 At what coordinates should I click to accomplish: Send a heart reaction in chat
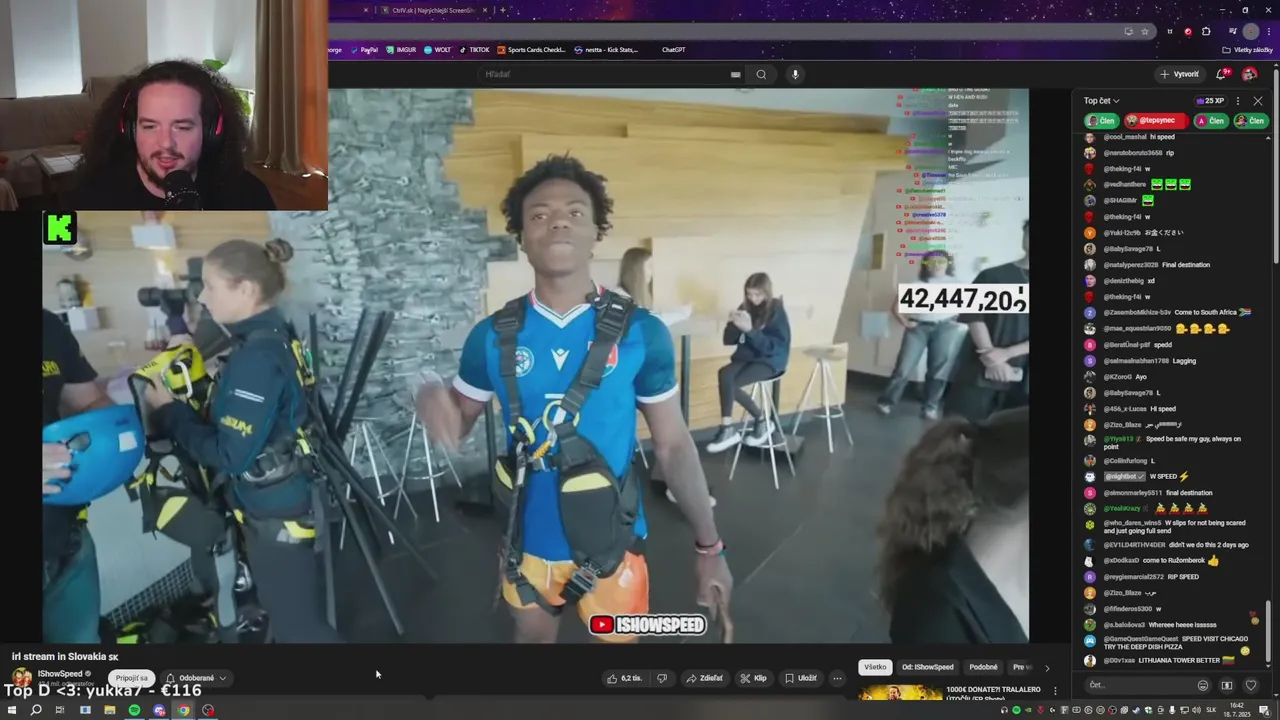pos(1250,685)
